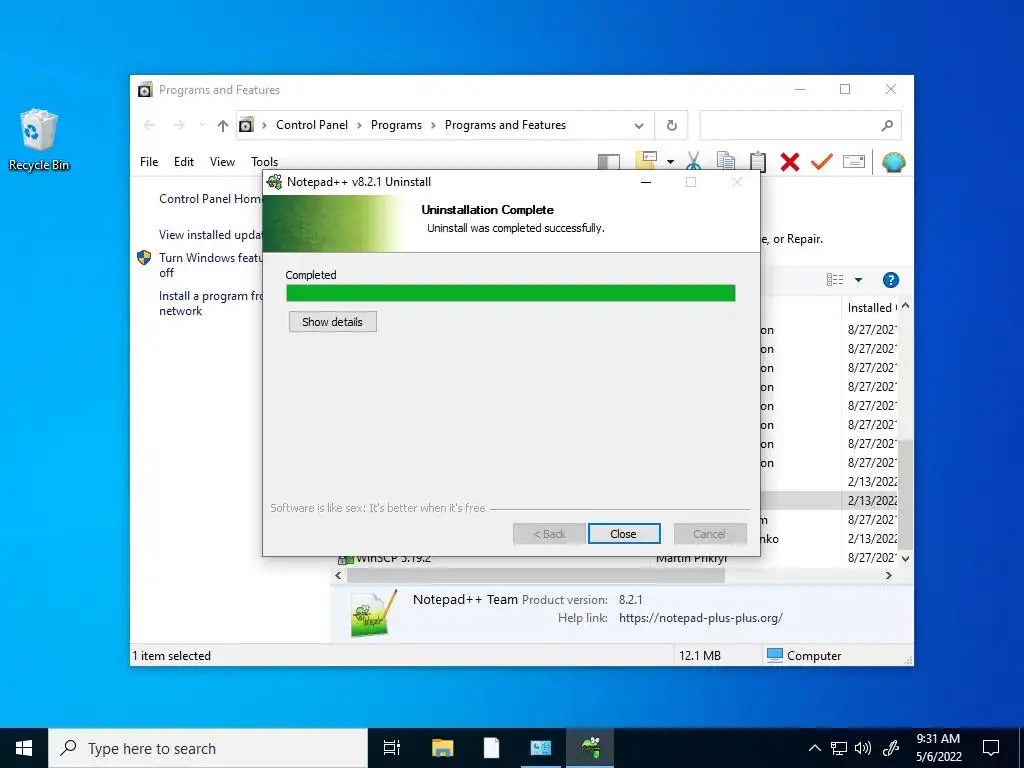Click the 12.1 MB status bar value
This screenshot has height=768, width=1024.
[699, 656]
